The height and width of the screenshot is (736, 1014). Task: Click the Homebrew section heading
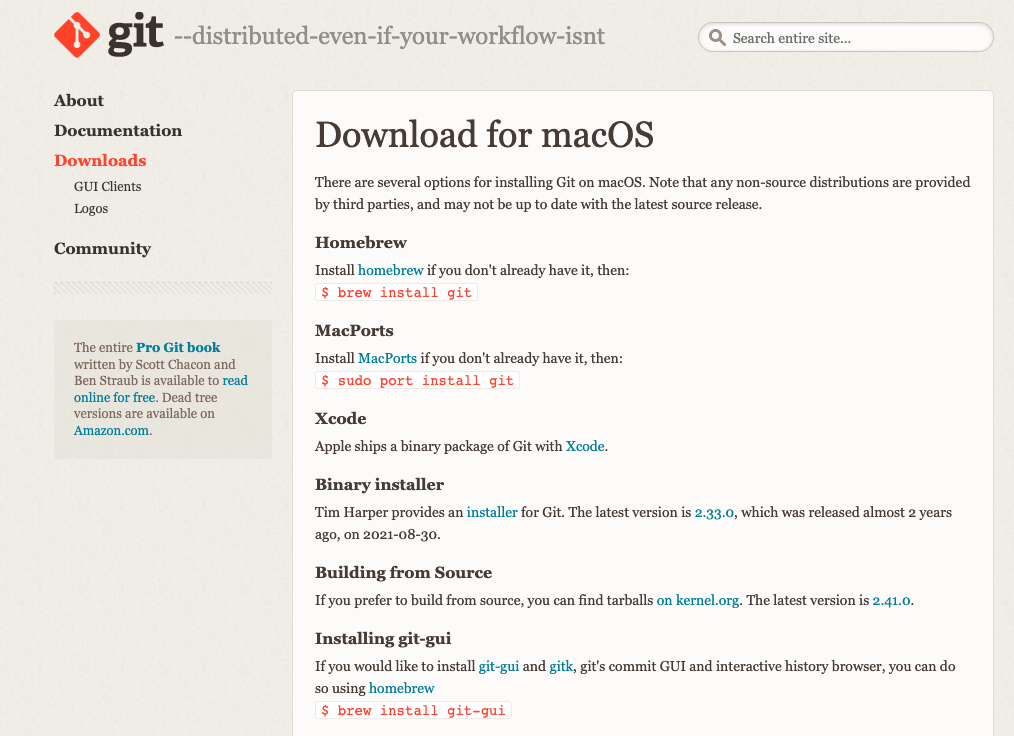click(x=361, y=243)
